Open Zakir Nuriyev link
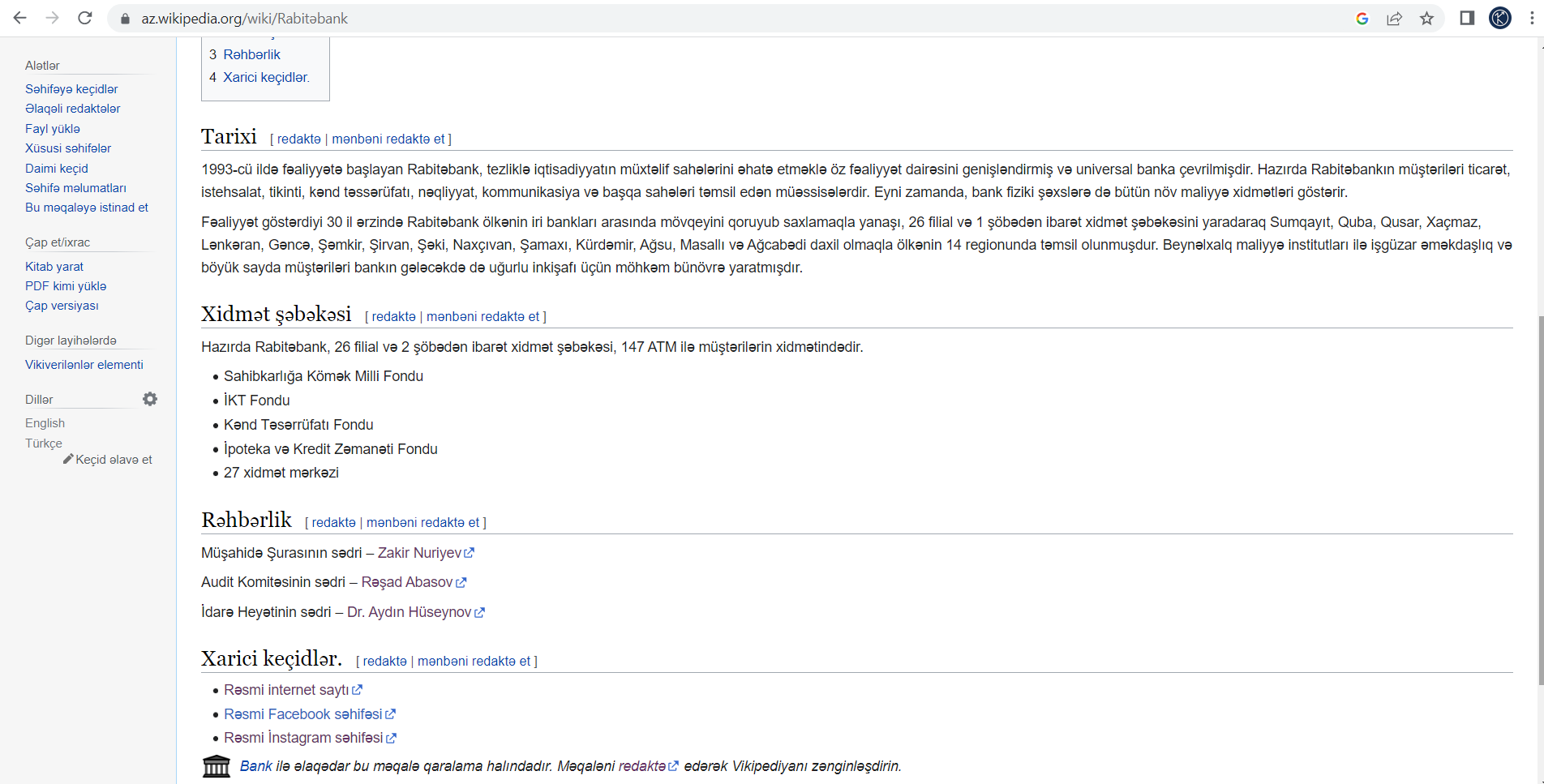The width and height of the screenshot is (1544, 784). [419, 553]
